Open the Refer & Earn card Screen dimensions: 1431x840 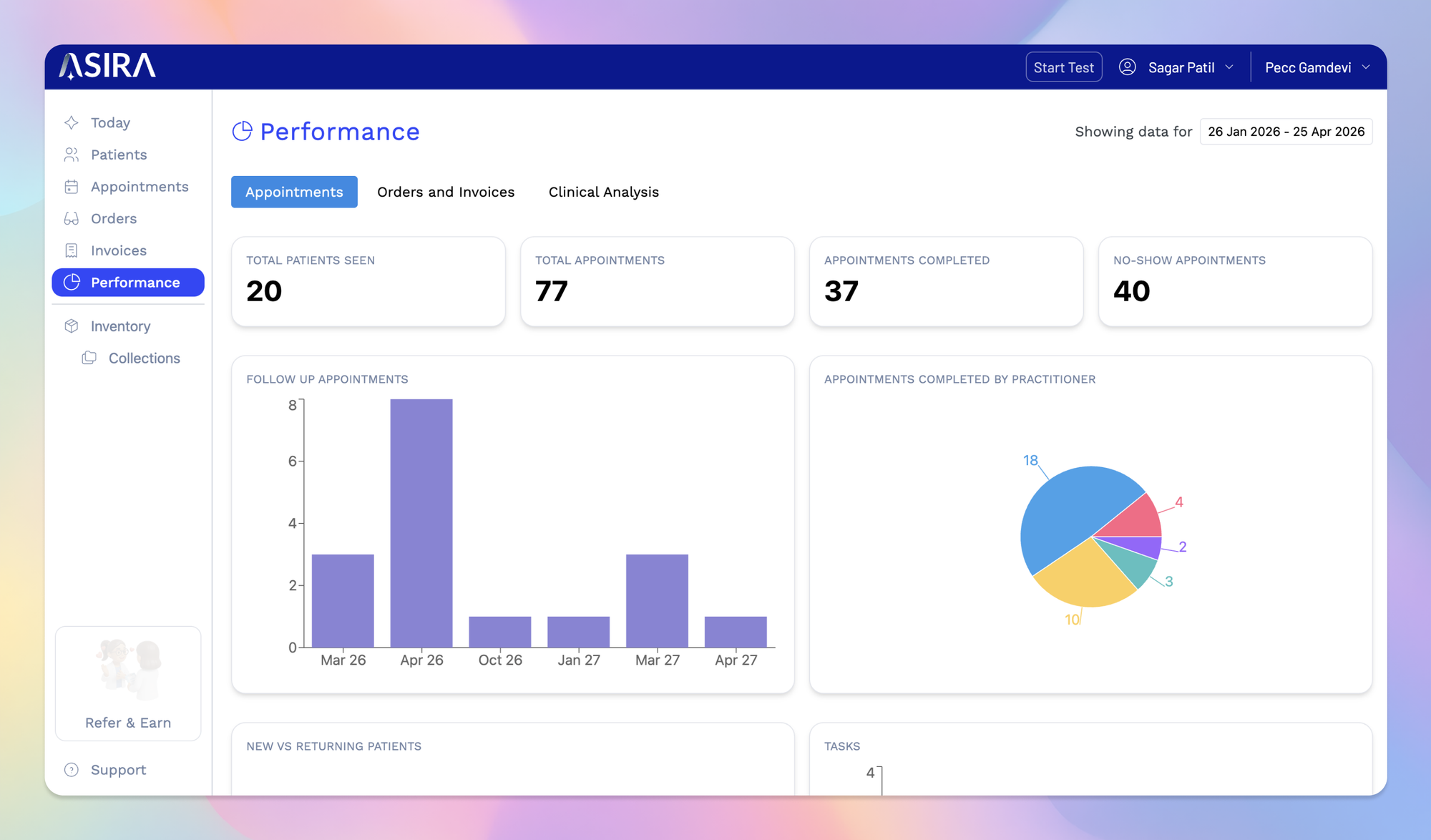click(128, 683)
